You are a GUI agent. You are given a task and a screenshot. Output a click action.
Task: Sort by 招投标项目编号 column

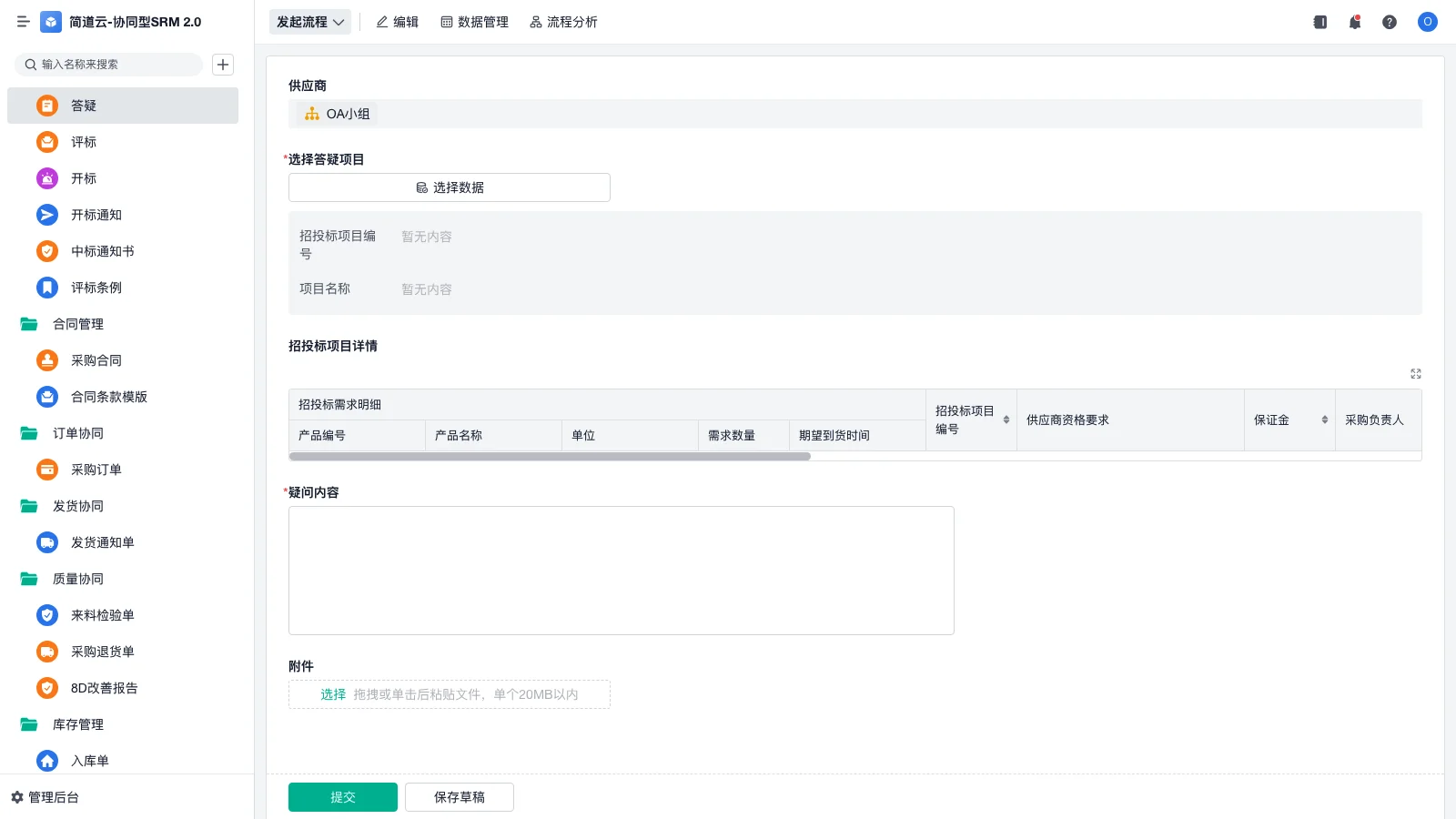(x=1006, y=420)
